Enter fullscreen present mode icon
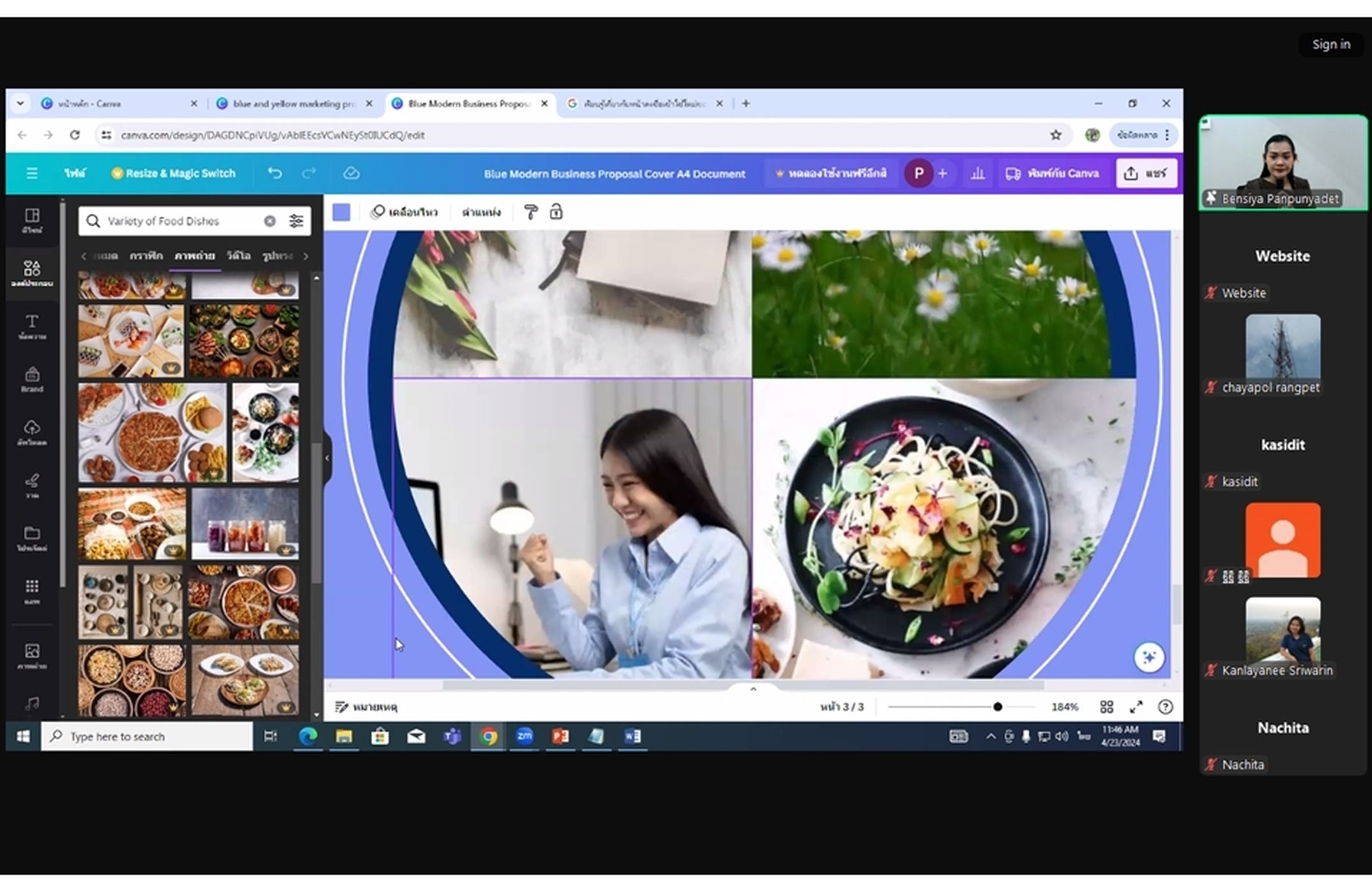This screenshot has height=892, width=1372. pos(1136,706)
